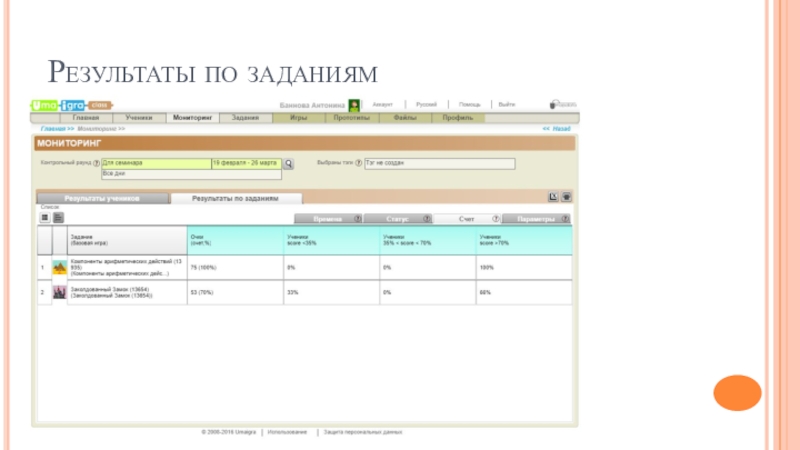
Task: Click the Umaigra class logo
Action: (71, 105)
